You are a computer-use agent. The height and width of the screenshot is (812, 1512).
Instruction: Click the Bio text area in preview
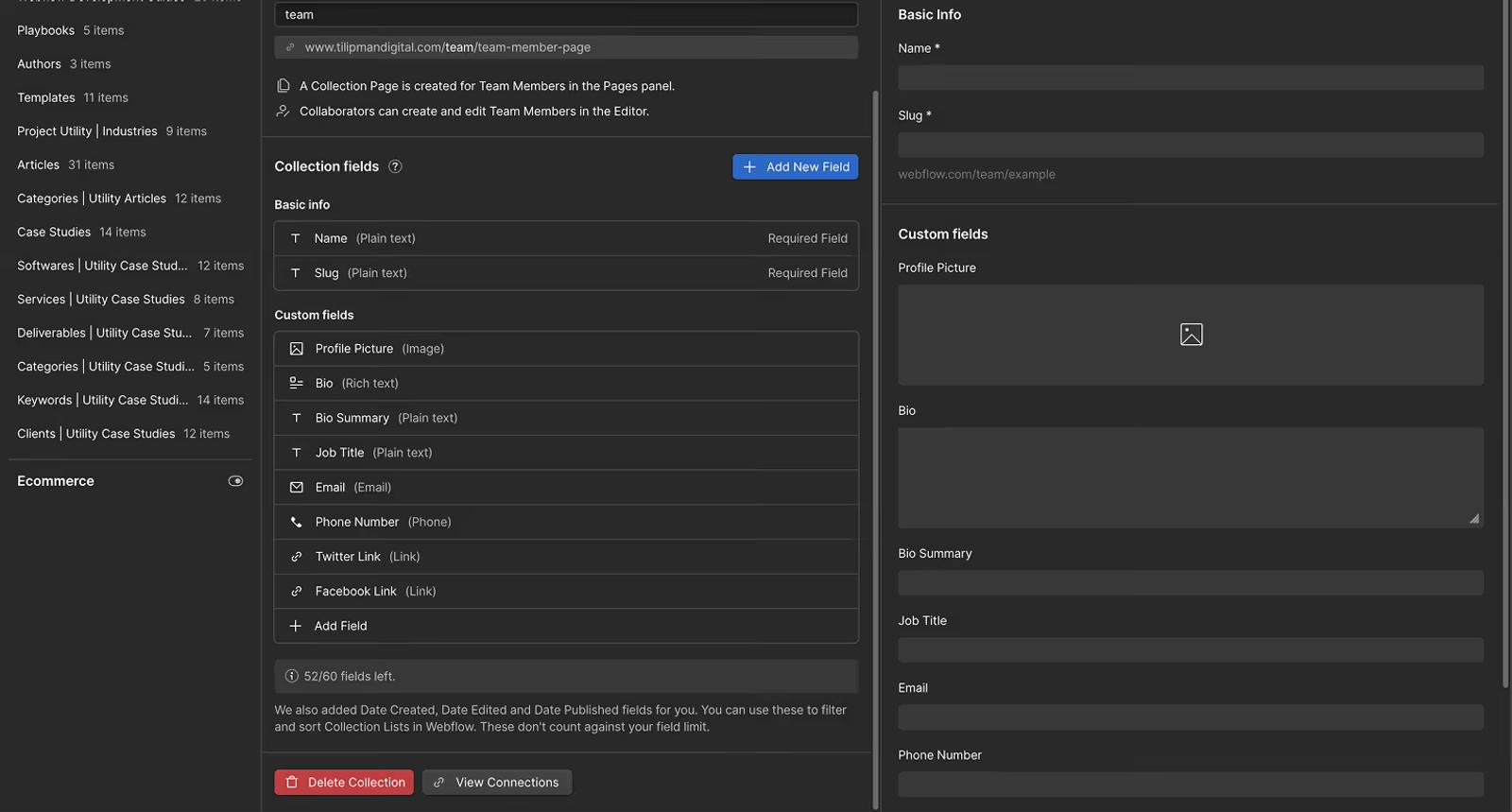coord(1191,477)
